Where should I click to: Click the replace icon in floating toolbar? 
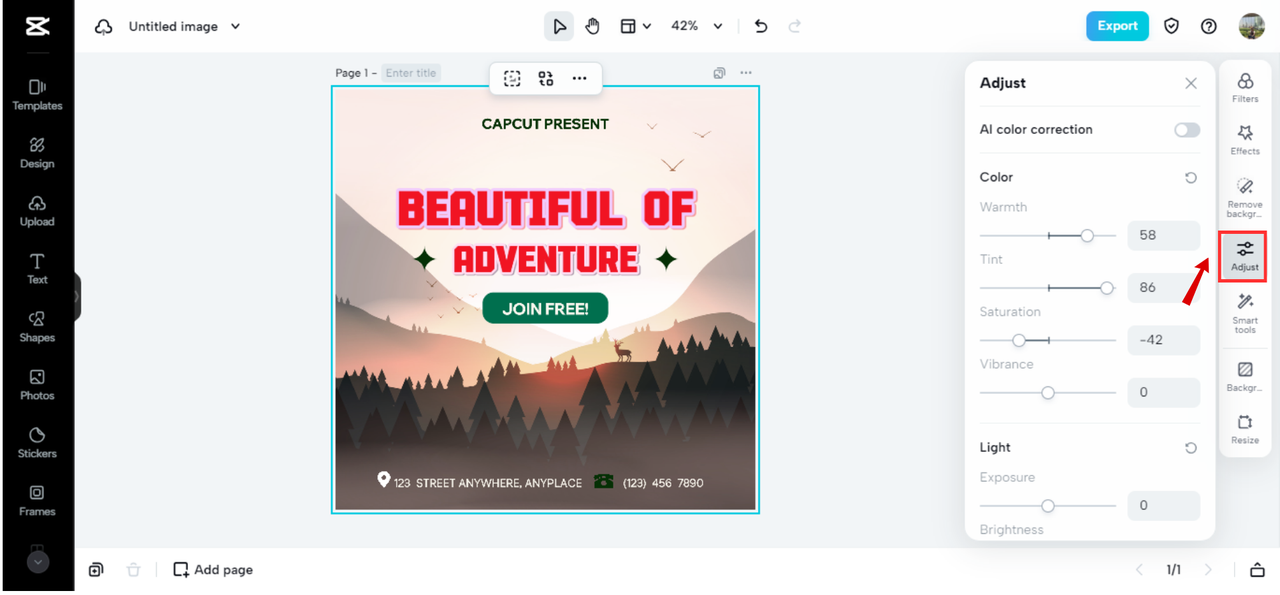pos(546,78)
